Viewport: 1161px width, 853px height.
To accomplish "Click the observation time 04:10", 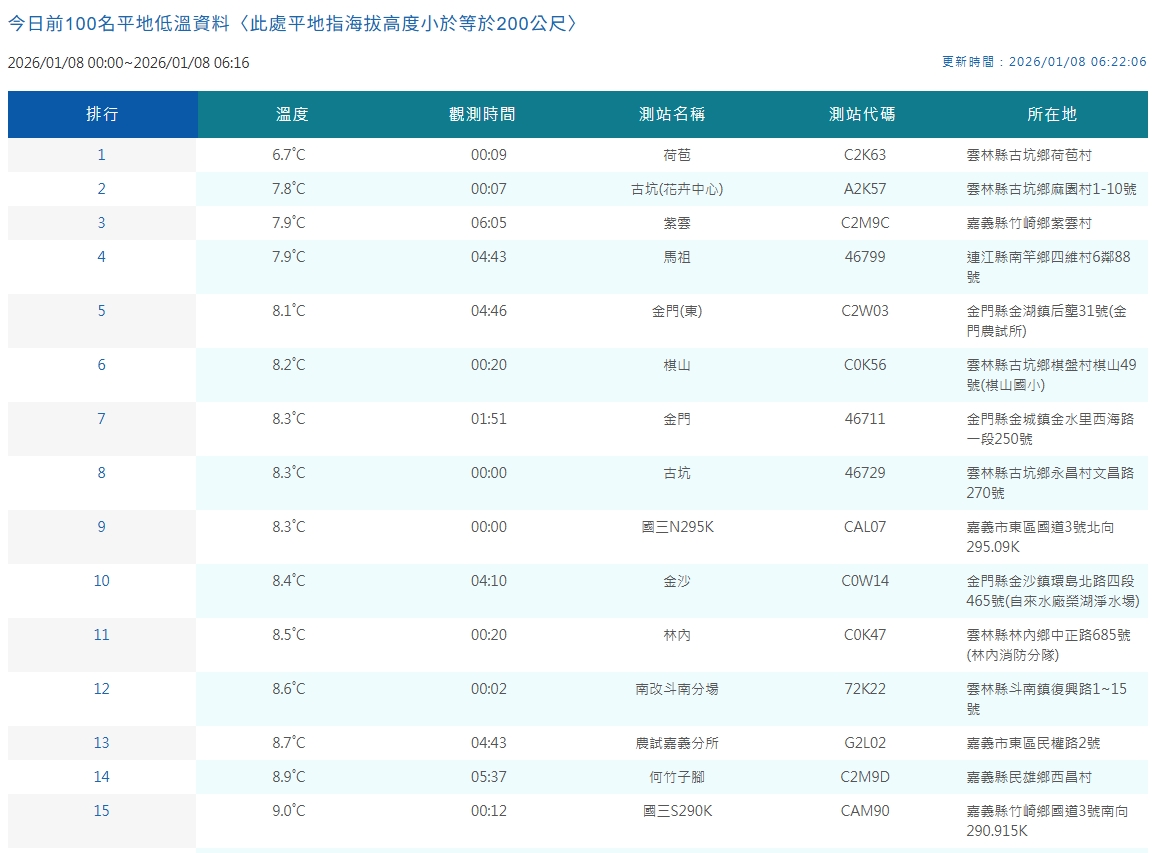I will 489,581.
